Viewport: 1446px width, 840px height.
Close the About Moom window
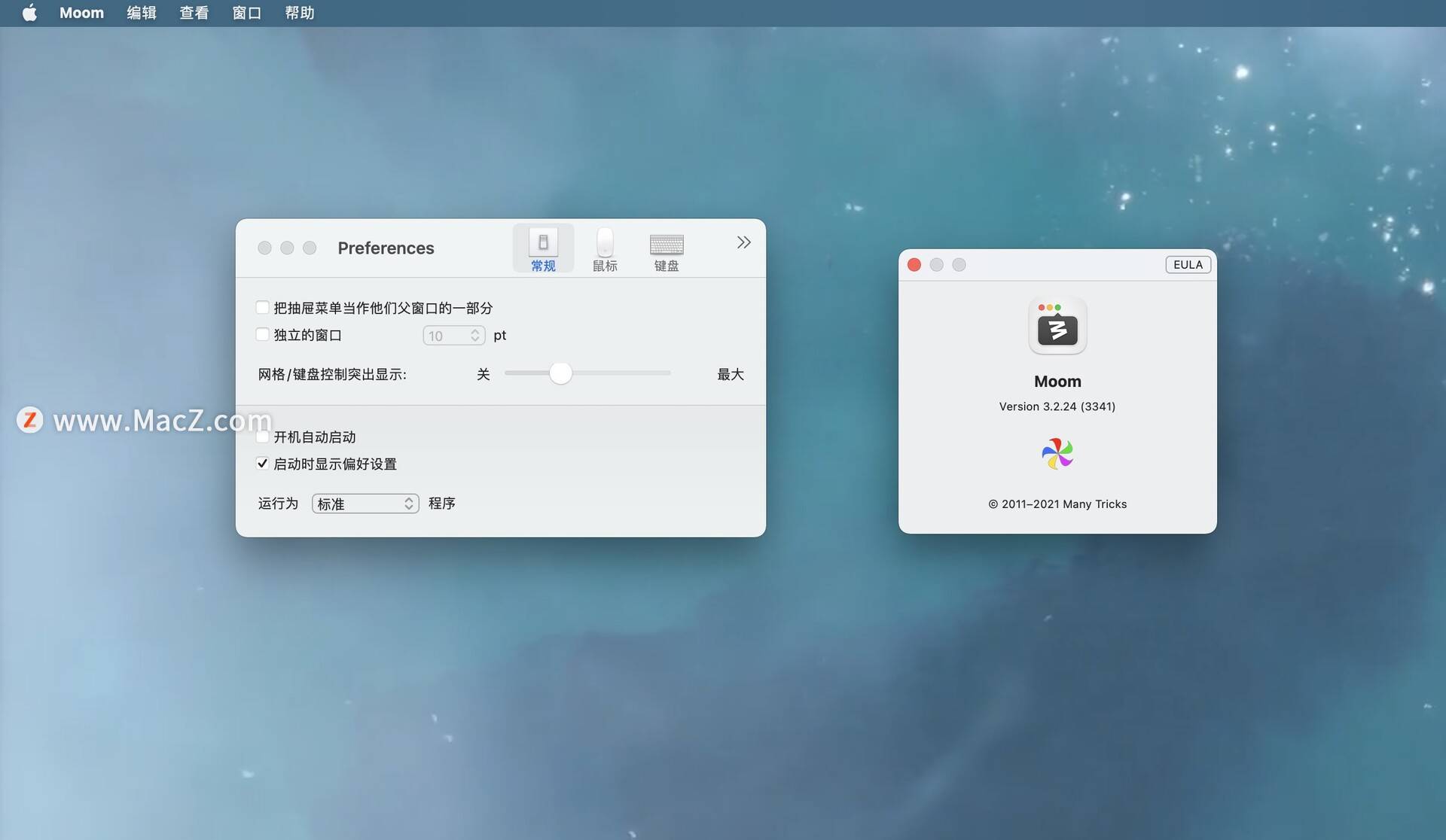pos(914,265)
